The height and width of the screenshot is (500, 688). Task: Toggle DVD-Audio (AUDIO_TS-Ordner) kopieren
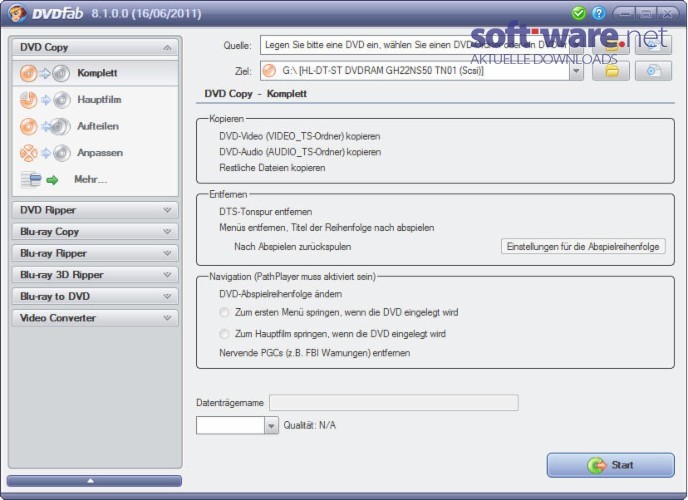point(300,152)
